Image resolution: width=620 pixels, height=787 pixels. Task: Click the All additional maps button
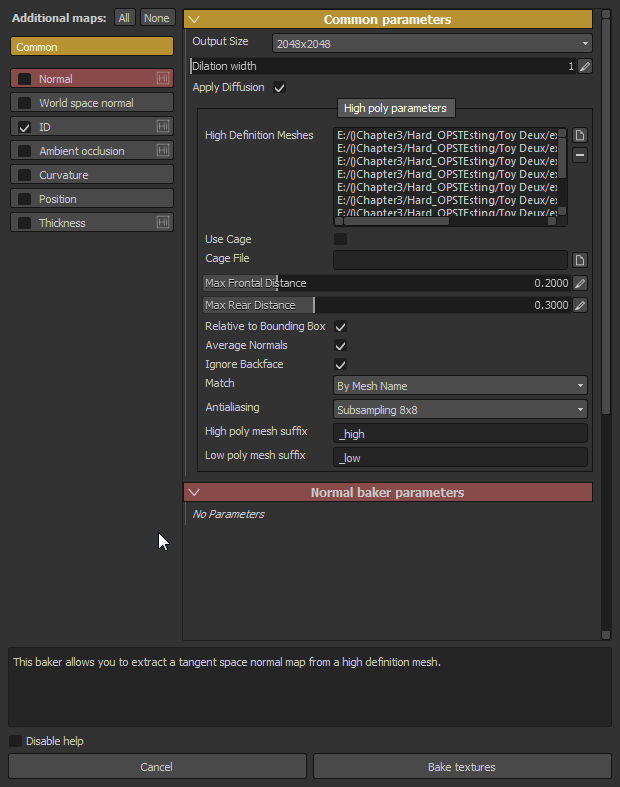click(124, 18)
